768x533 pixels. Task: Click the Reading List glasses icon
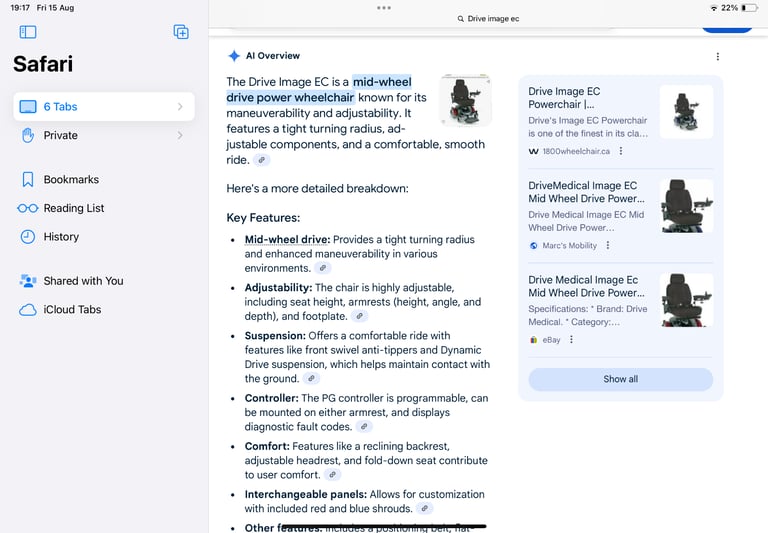(28, 208)
